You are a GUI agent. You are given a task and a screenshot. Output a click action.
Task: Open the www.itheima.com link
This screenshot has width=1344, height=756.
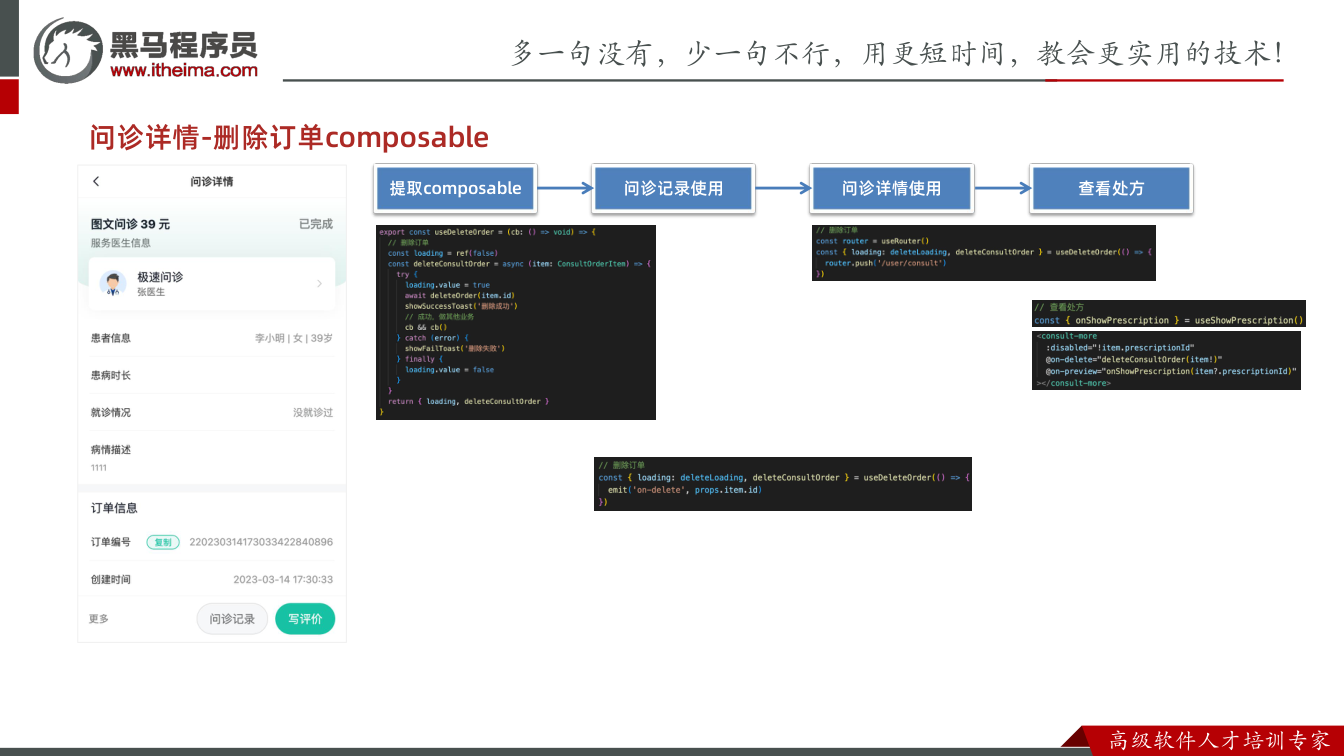coord(184,70)
